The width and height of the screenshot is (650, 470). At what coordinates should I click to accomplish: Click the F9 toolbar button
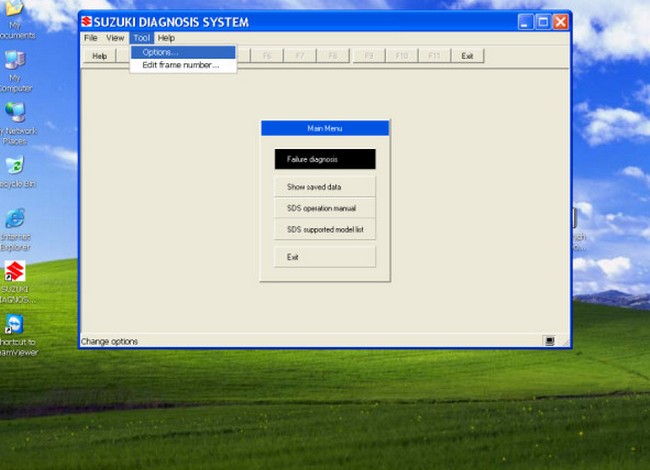(x=369, y=56)
